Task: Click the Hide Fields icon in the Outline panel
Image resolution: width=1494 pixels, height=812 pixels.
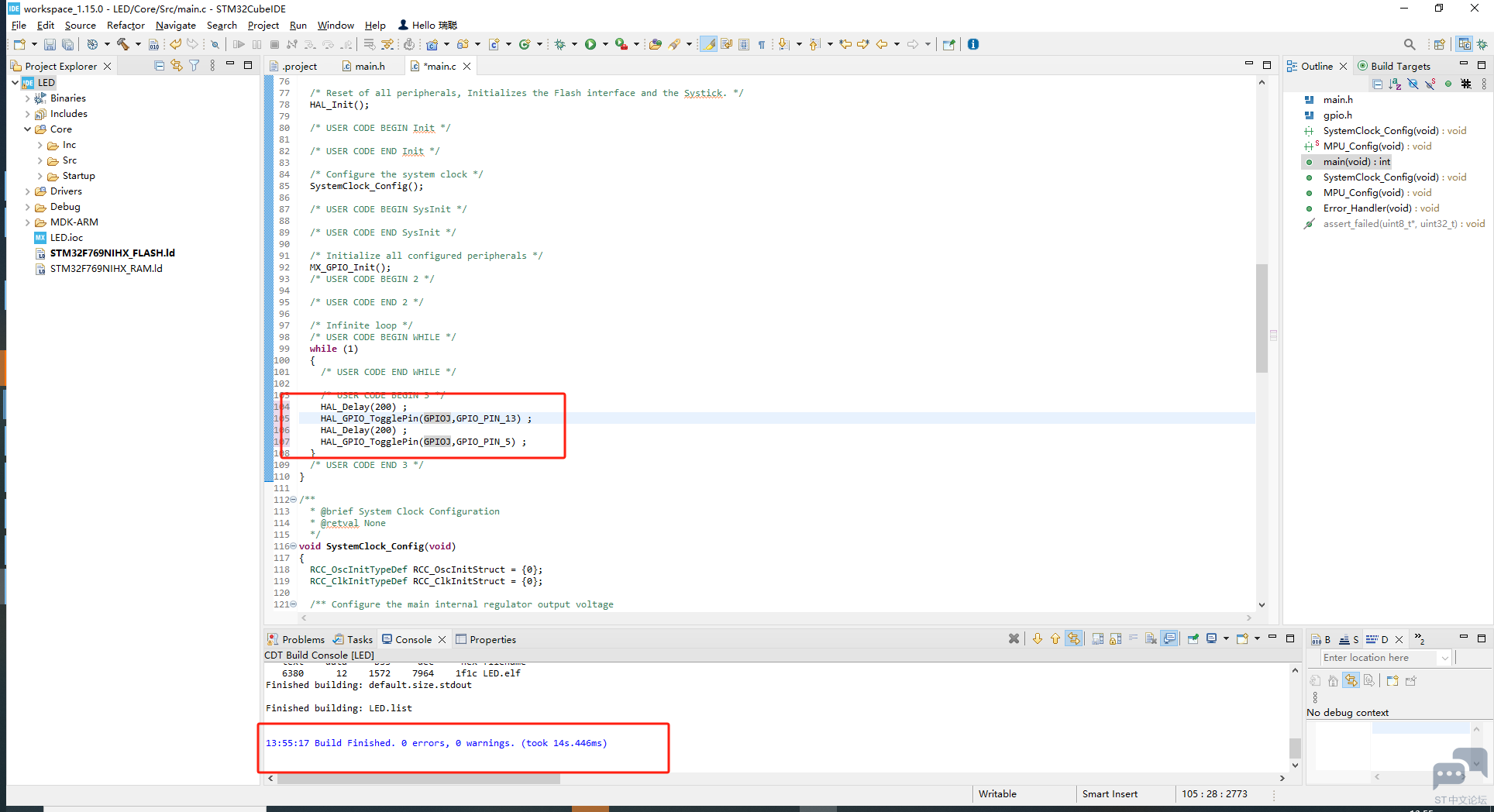Action: [x=1413, y=84]
